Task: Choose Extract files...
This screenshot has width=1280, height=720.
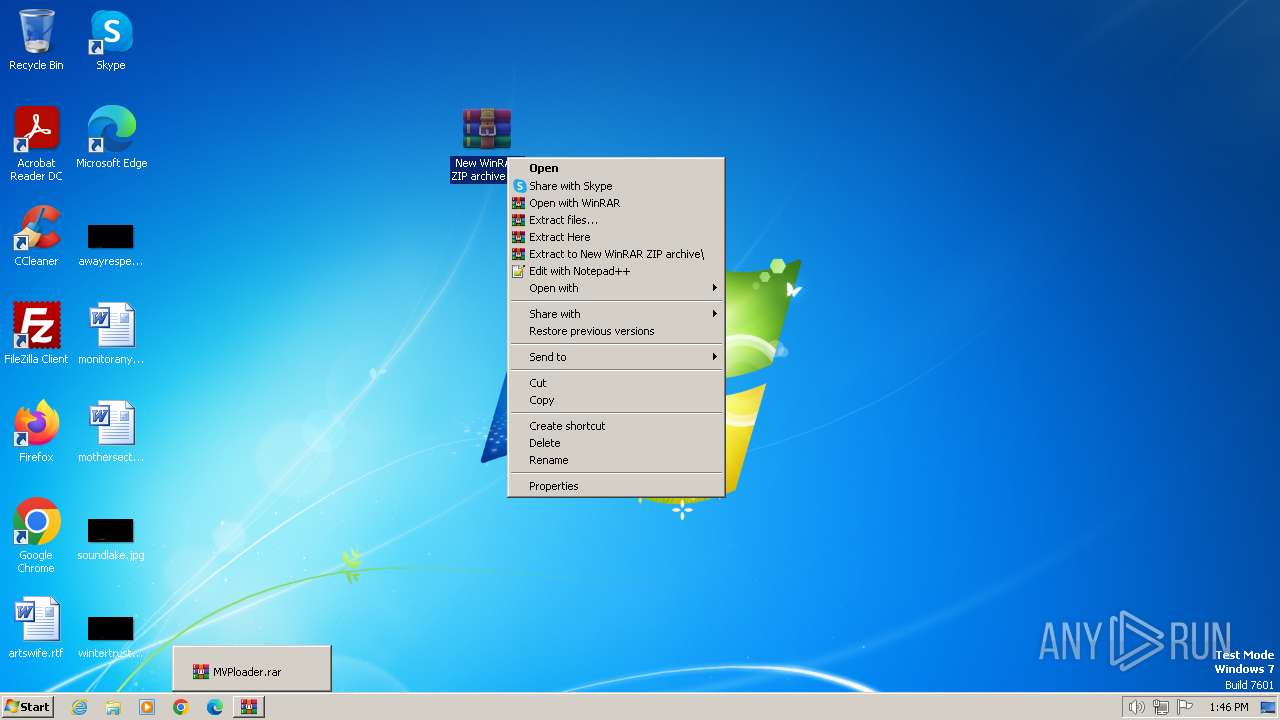Action: tap(616, 220)
